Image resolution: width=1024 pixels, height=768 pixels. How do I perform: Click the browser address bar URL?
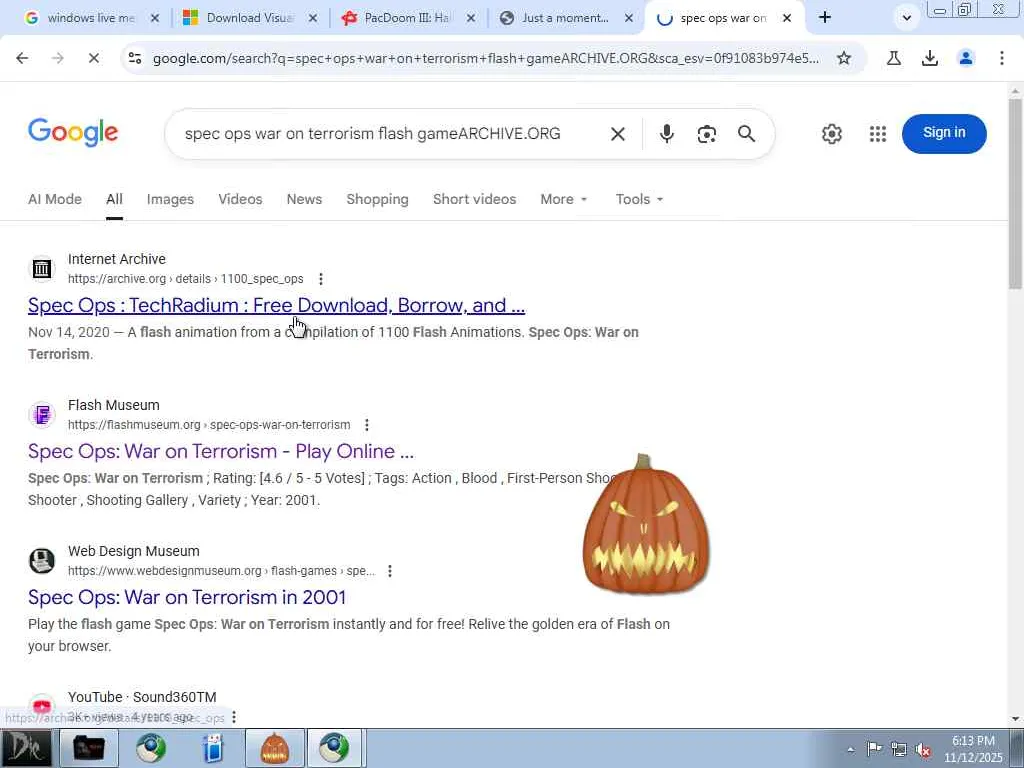click(x=485, y=58)
